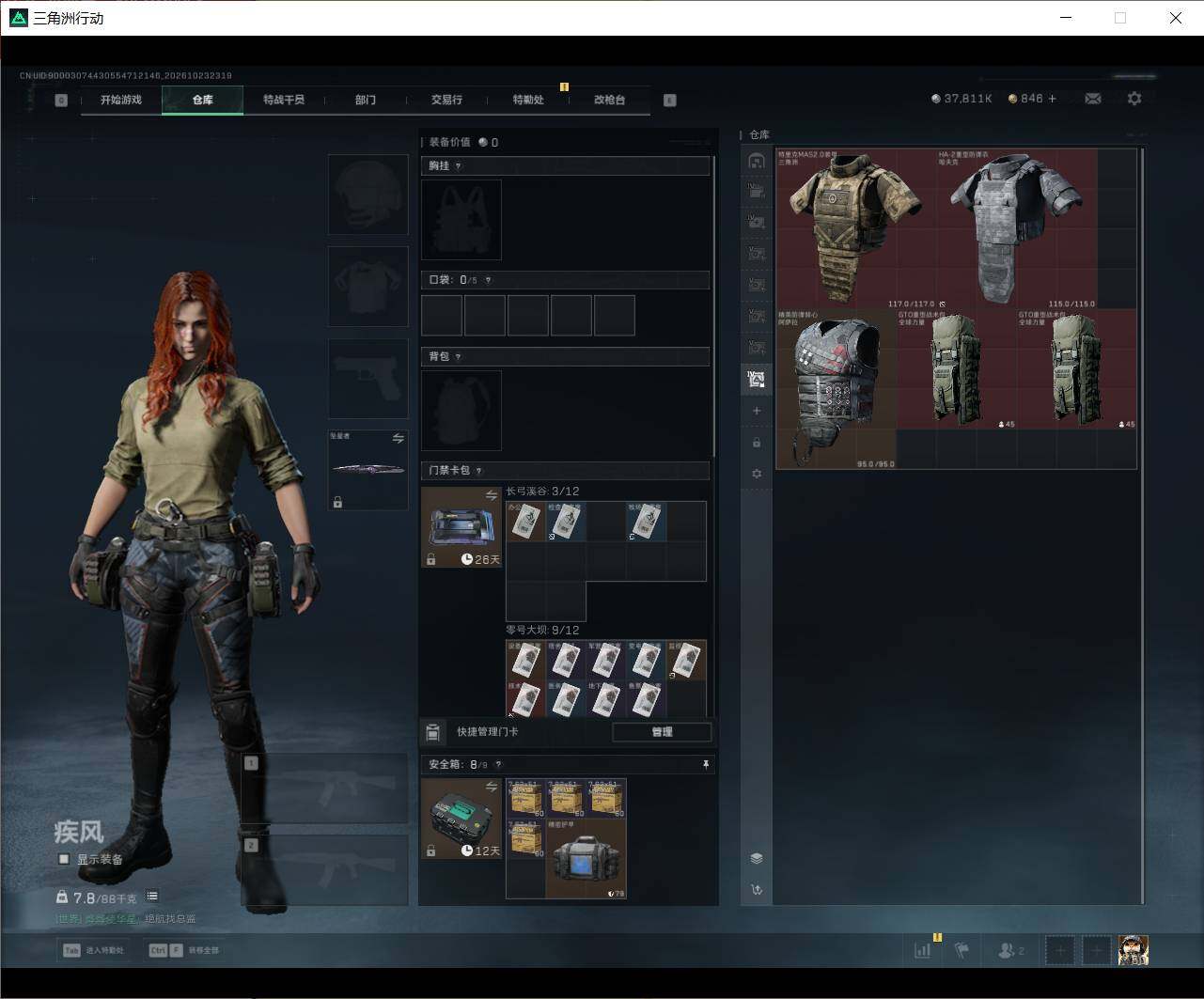1204x999 pixels.
Task: Swap the melee knife with arrows icon
Action: [x=399, y=439]
